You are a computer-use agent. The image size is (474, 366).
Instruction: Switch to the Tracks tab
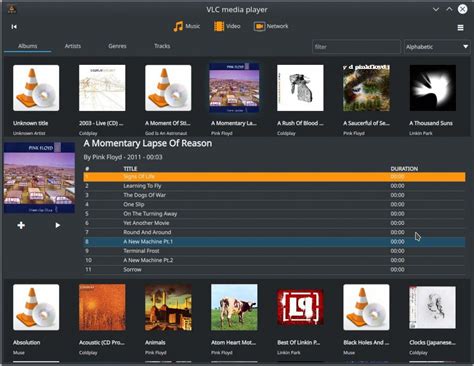point(162,46)
